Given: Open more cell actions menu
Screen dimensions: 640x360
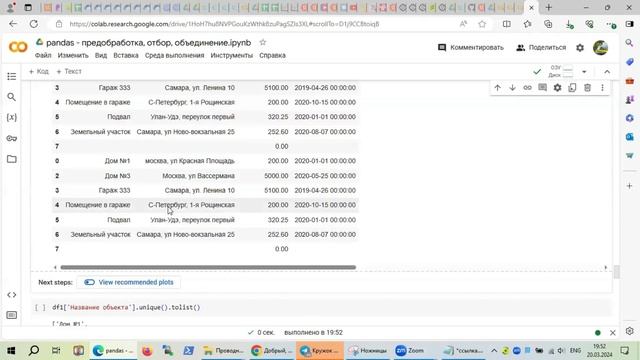Looking at the screenshot, I should tap(602, 88).
